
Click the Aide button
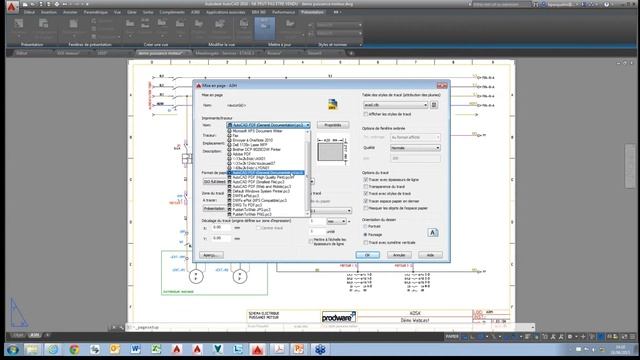430,255
